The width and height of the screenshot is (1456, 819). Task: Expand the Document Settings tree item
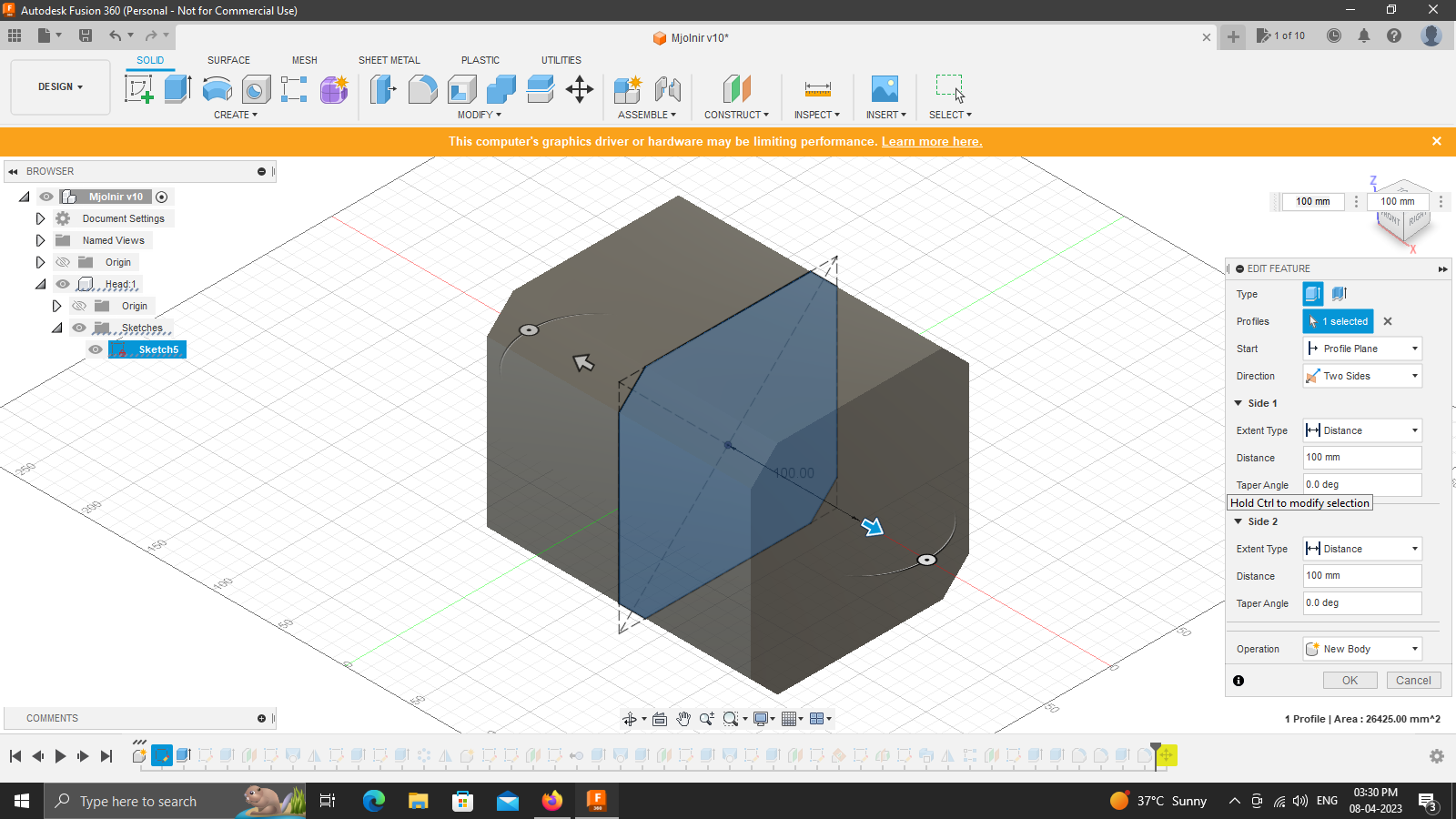[40, 218]
